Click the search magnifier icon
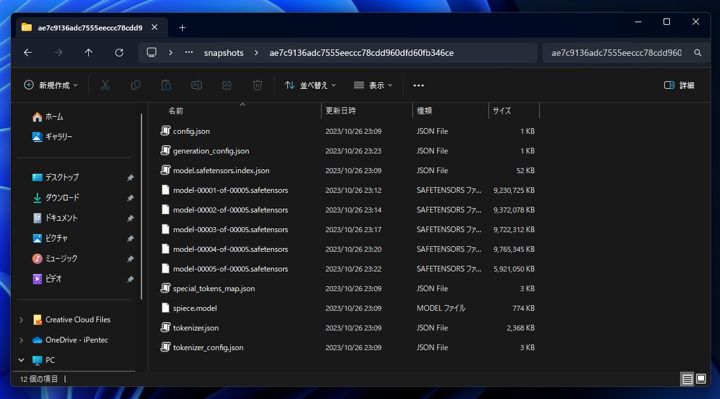 pos(698,53)
